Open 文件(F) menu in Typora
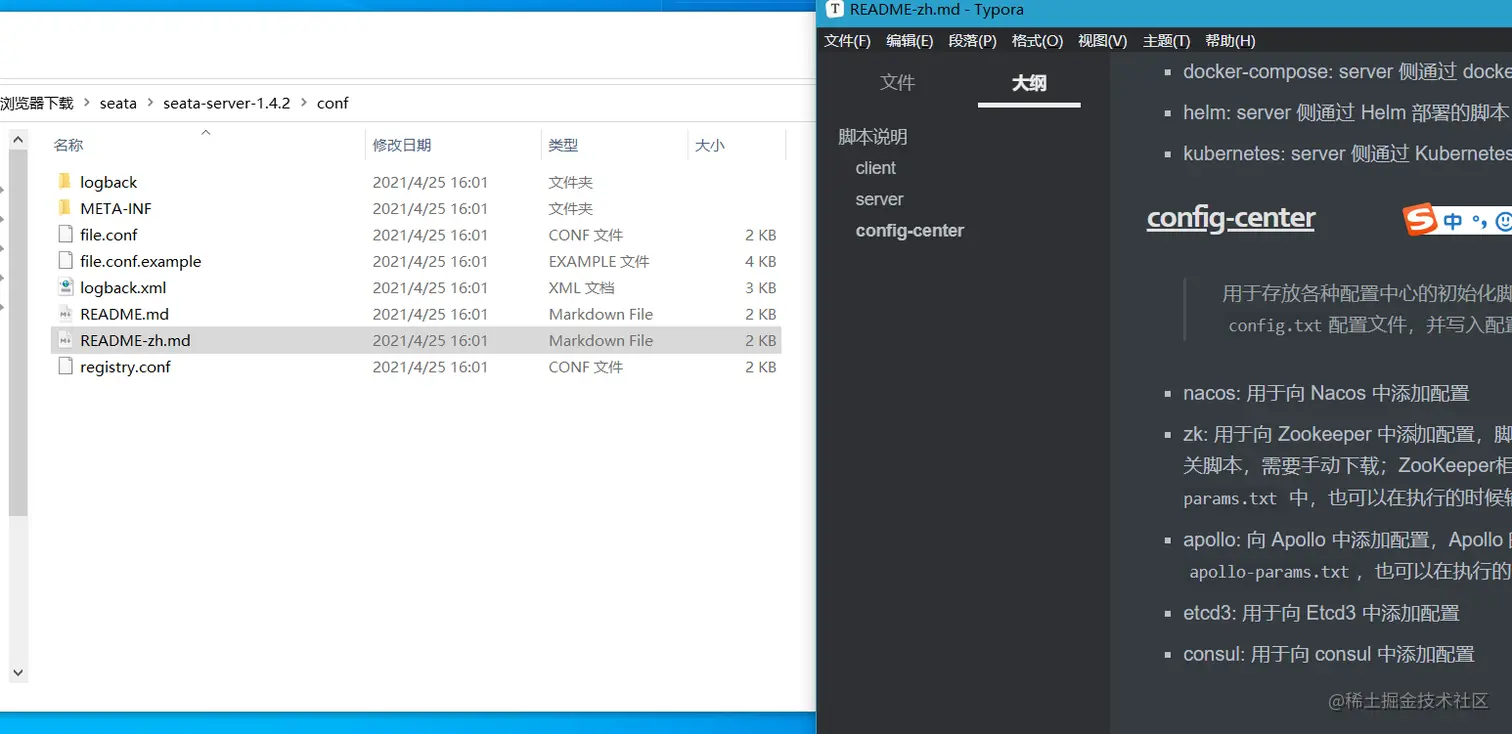Image resolution: width=1512 pixels, height=734 pixels. point(847,41)
